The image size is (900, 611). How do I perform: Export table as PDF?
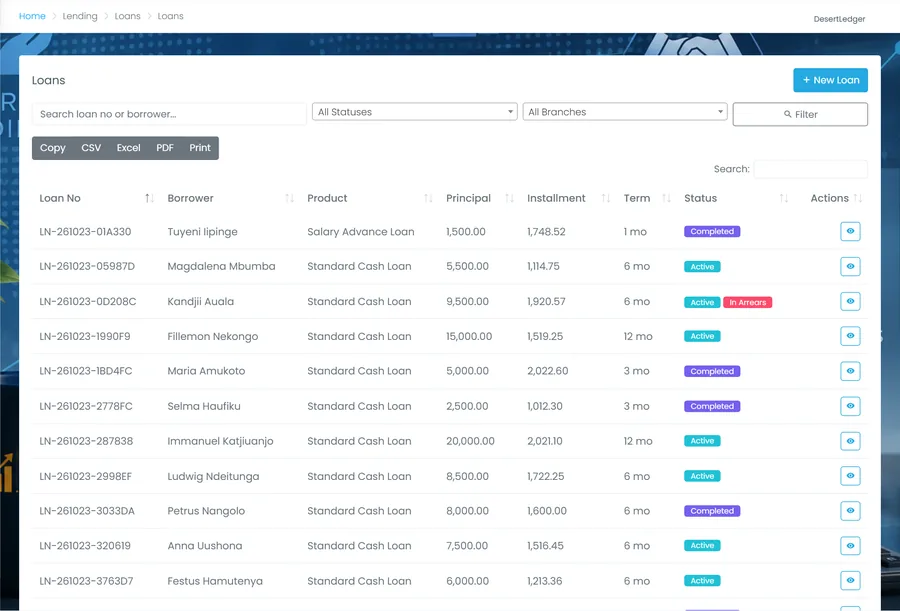[165, 148]
